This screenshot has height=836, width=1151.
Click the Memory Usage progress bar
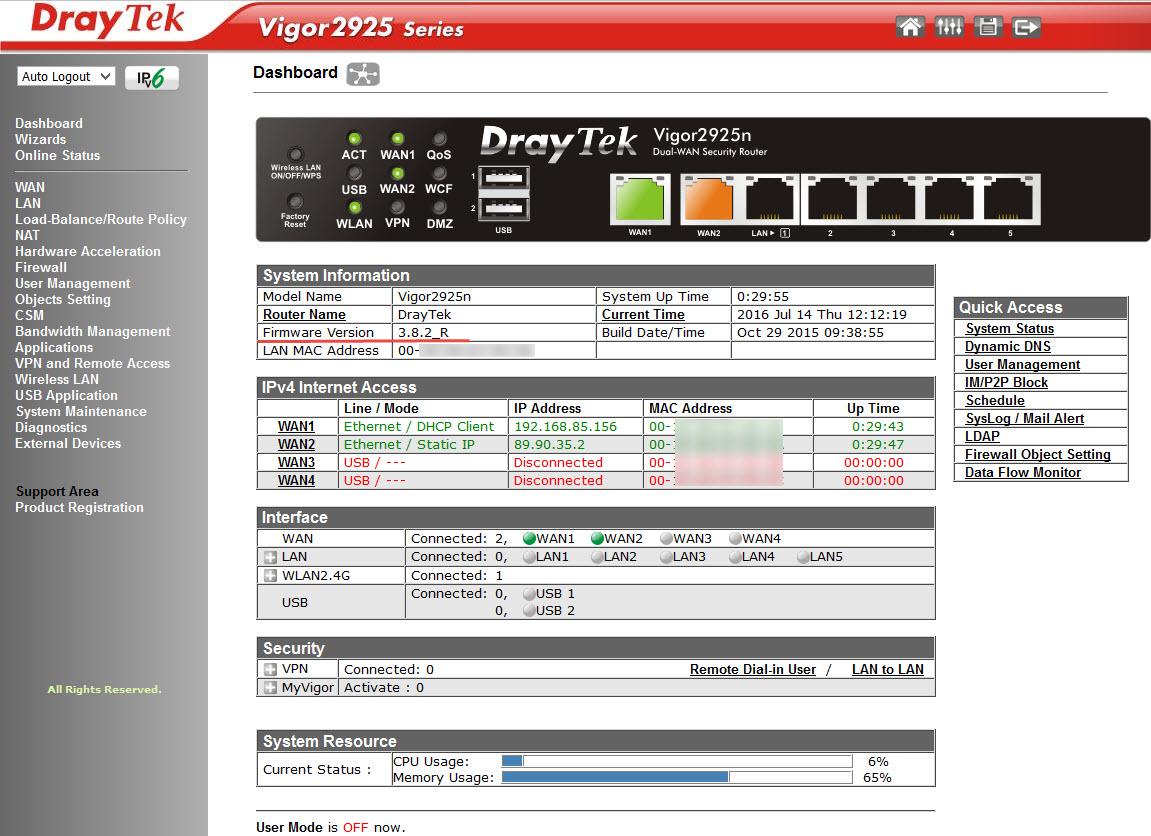coord(677,777)
